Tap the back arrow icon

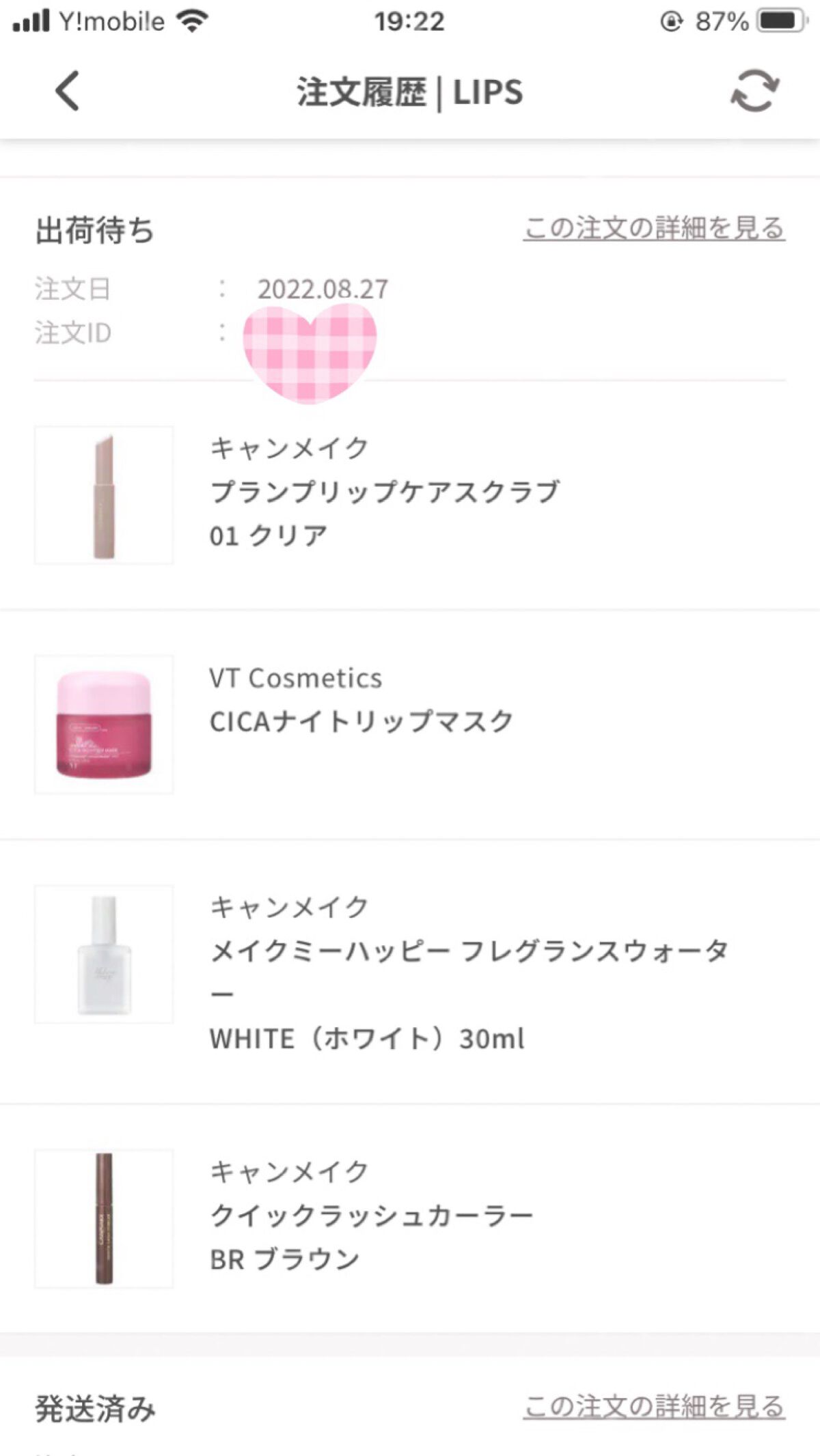pos(67,91)
